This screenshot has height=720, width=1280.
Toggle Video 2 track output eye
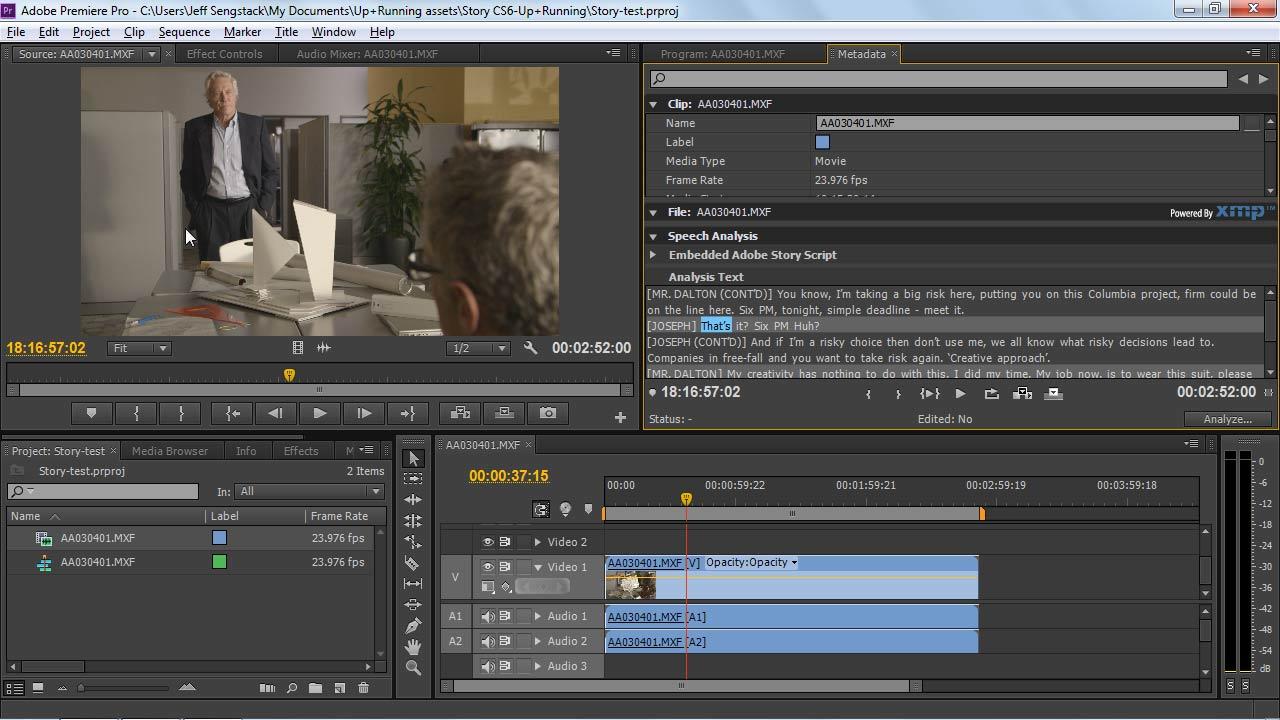click(488, 542)
